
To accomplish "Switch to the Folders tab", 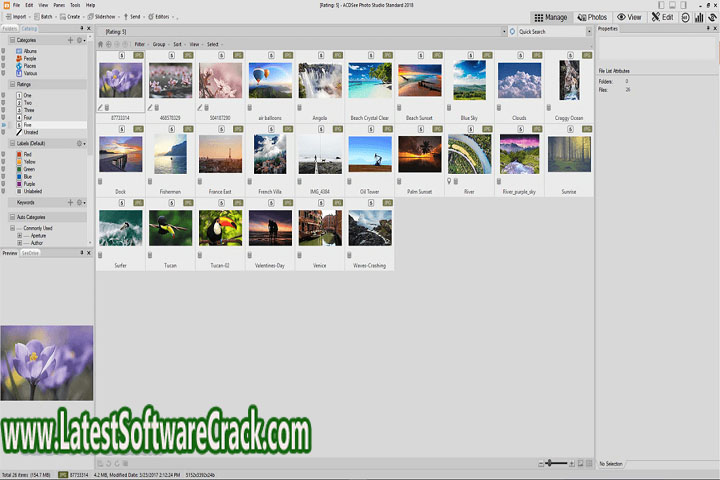I will 8,30.
